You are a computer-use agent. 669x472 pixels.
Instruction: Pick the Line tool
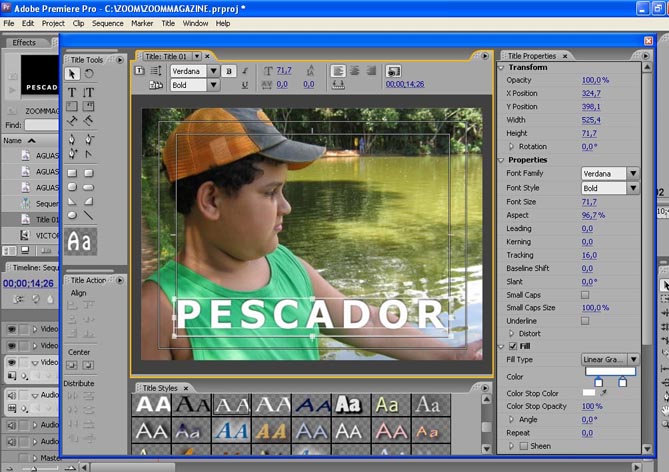(88, 215)
